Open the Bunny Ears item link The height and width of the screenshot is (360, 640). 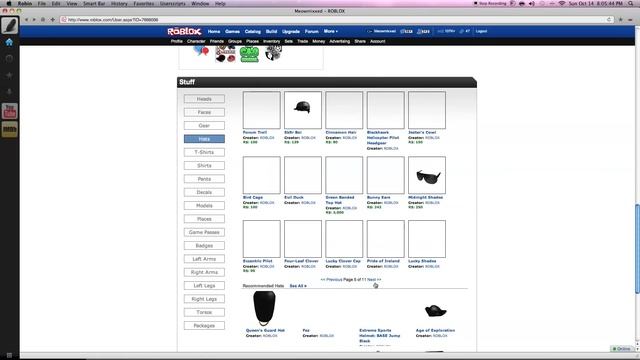click(378, 198)
